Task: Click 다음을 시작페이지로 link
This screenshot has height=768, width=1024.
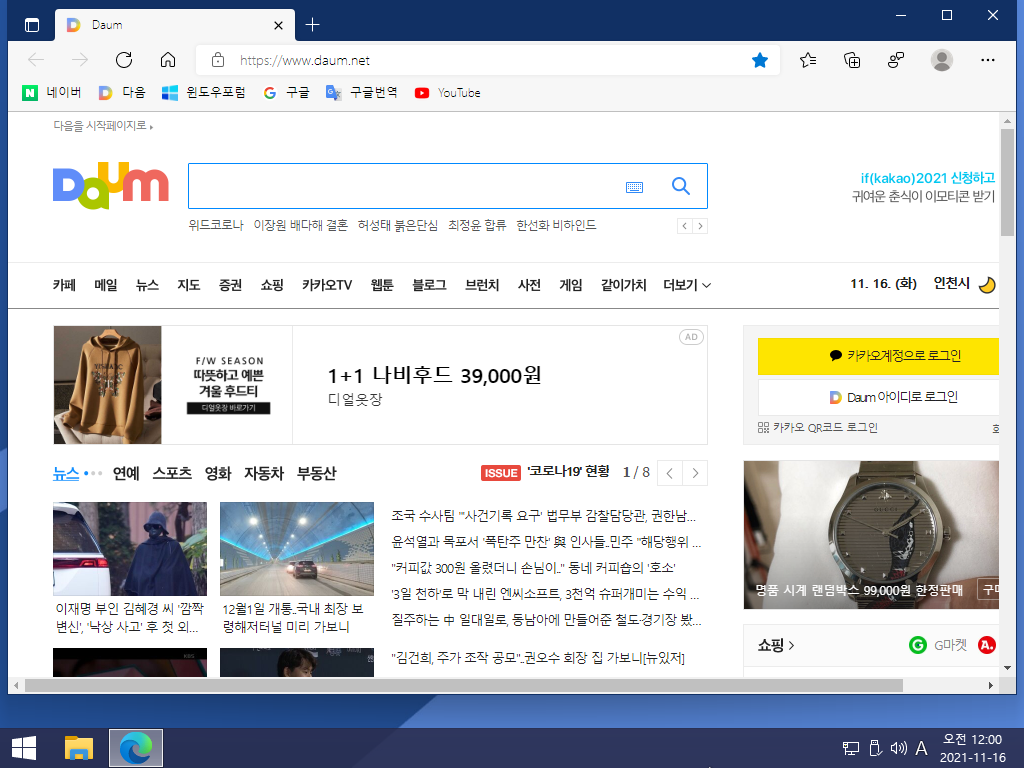Action: click(x=103, y=125)
